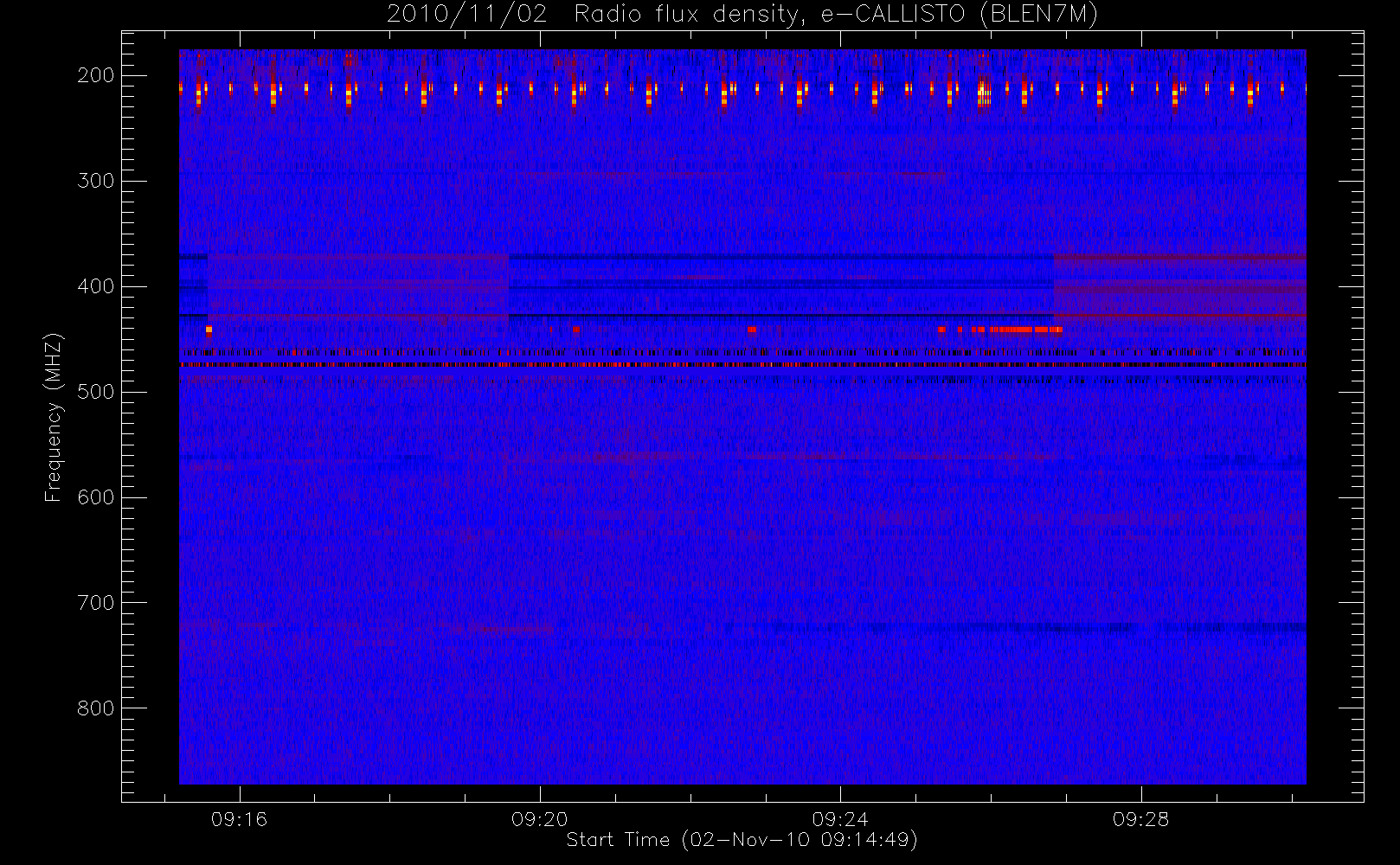Click the 'Start Time (02-Nov-10 09:14:49)' label
The width and height of the screenshot is (1400, 865).
click(x=742, y=840)
